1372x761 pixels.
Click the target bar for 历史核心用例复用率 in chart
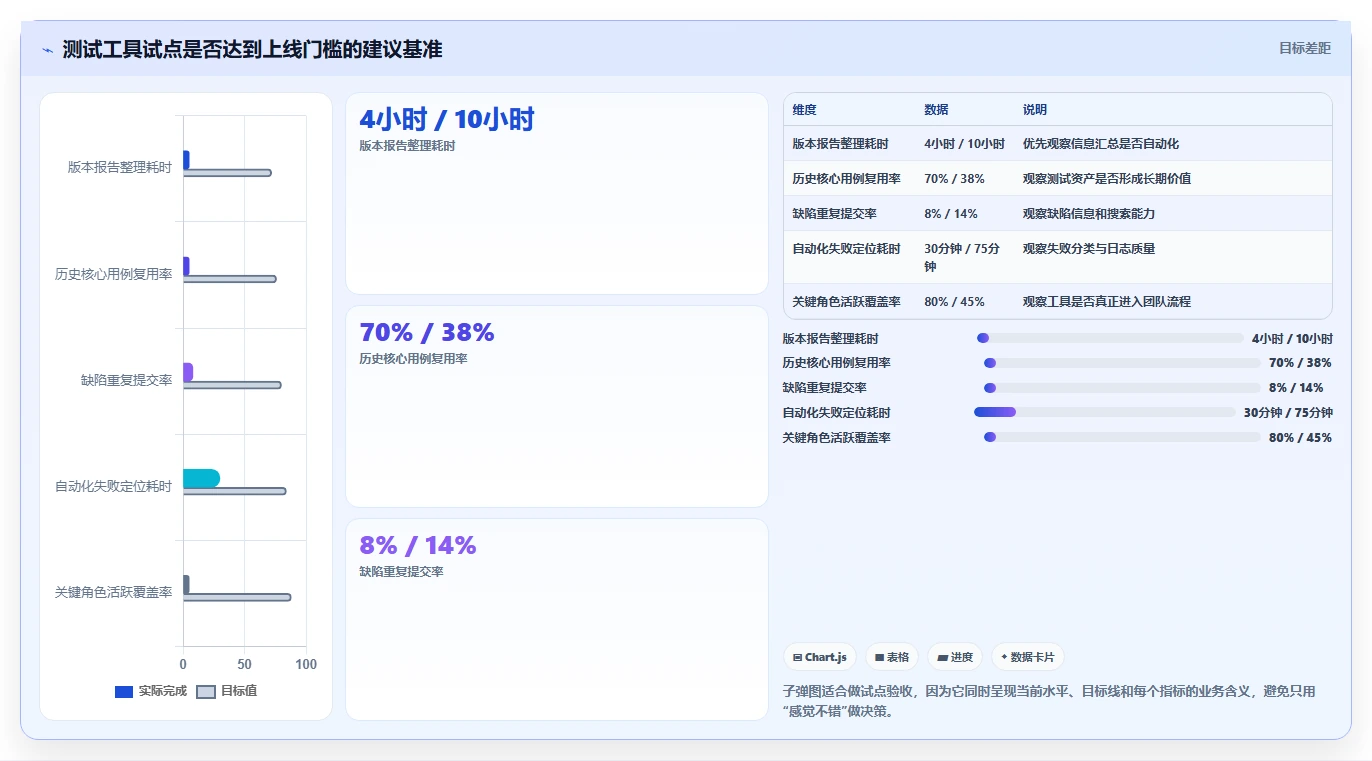pyautogui.click(x=229, y=279)
